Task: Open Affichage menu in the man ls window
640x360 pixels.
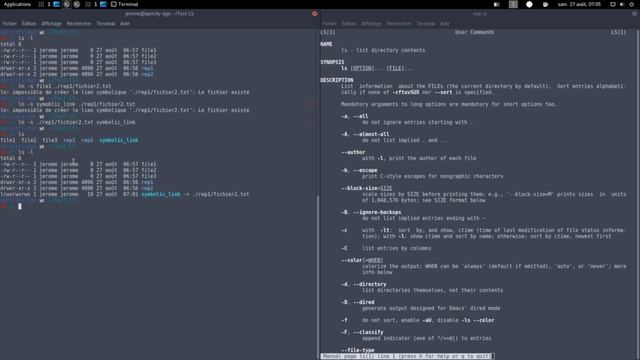Action: coord(371,24)
